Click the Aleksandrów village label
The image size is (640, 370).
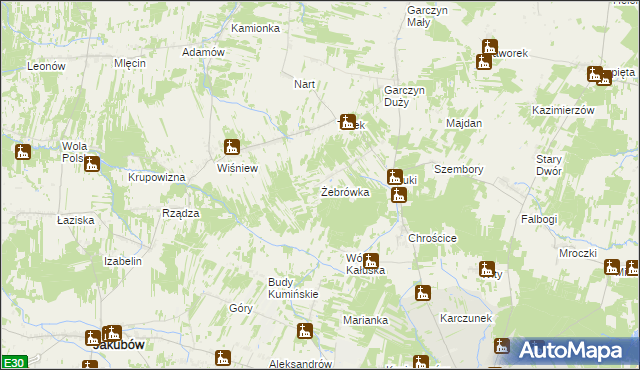click(x=301, y=364)
